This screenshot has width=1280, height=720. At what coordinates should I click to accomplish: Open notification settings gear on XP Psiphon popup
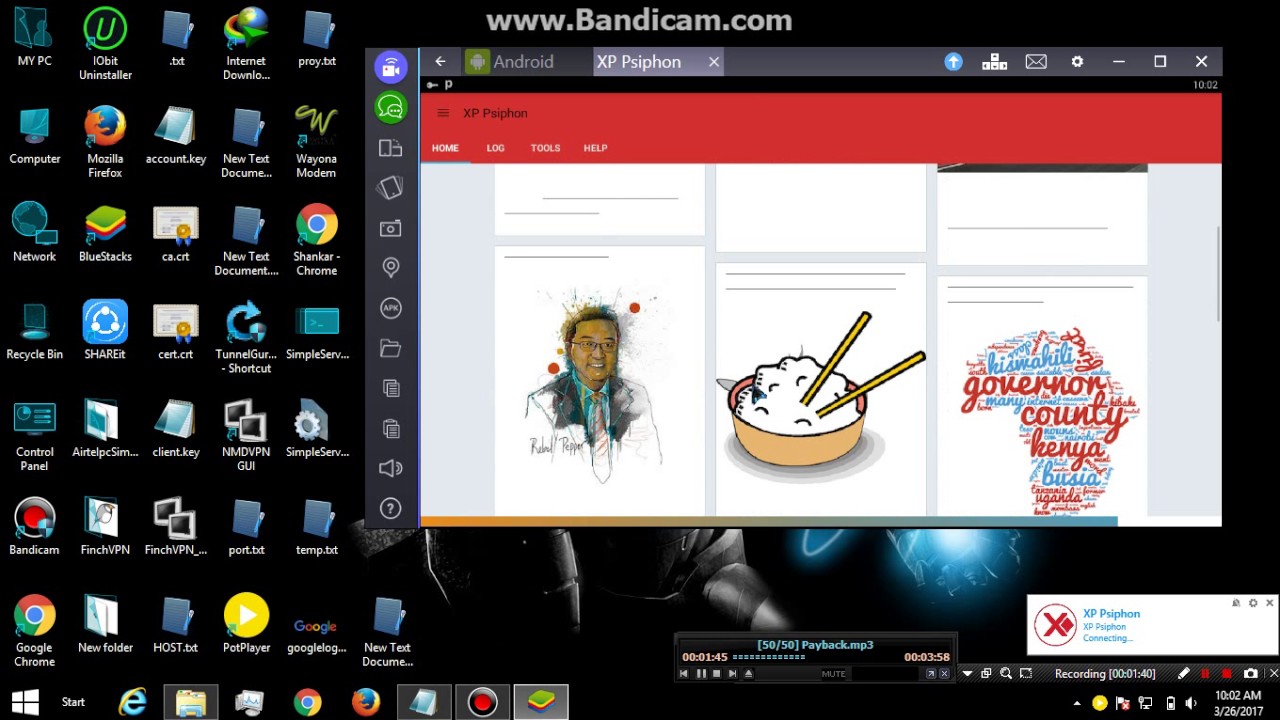(x=1253, y=603)
